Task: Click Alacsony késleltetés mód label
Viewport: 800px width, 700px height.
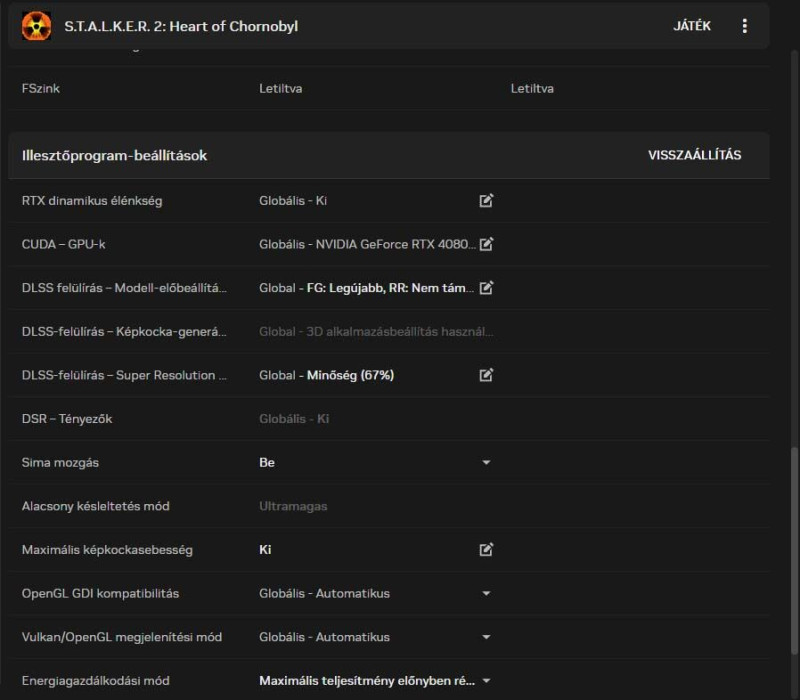Action: coord(95,506)
